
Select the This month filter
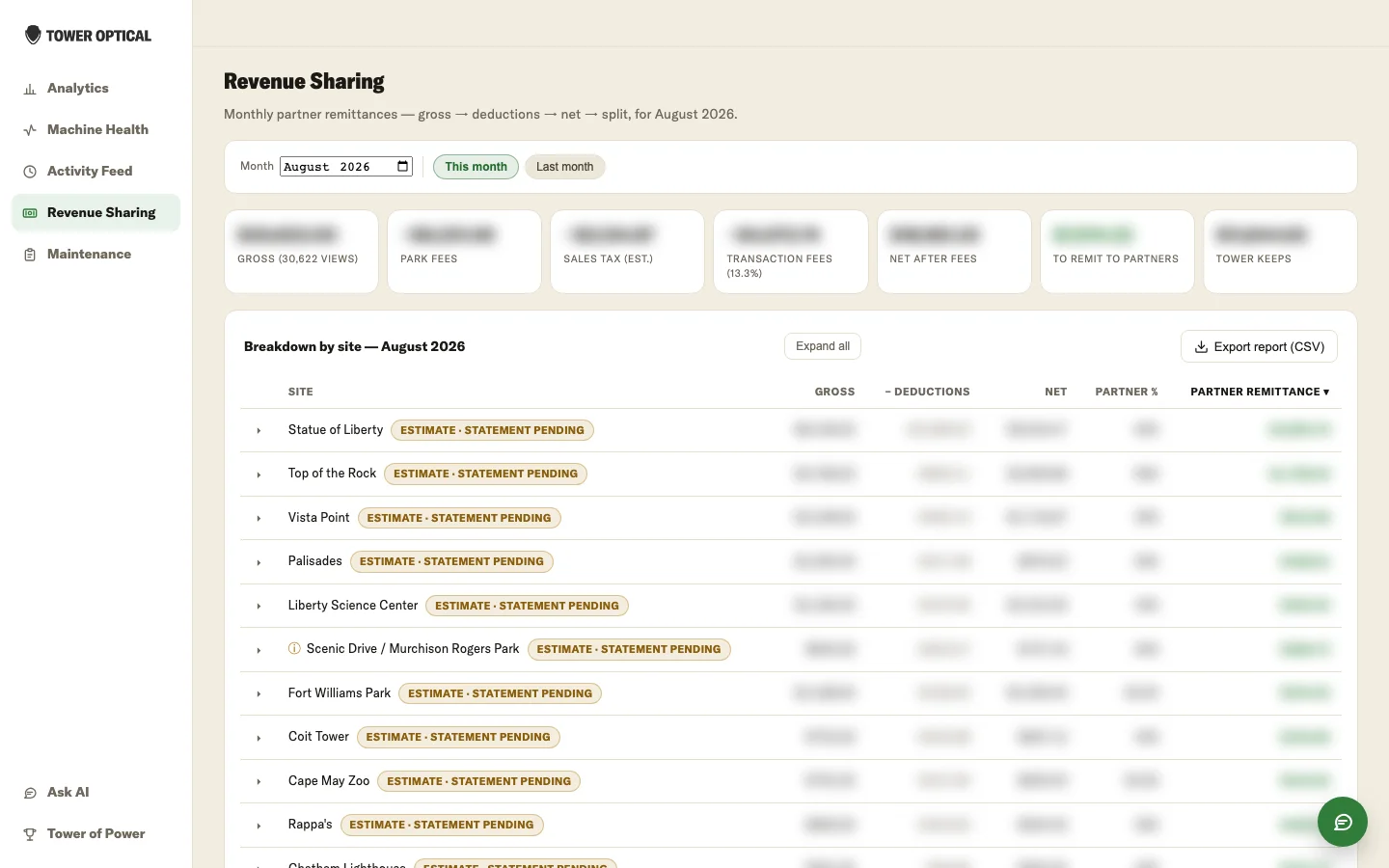[476, 167]
